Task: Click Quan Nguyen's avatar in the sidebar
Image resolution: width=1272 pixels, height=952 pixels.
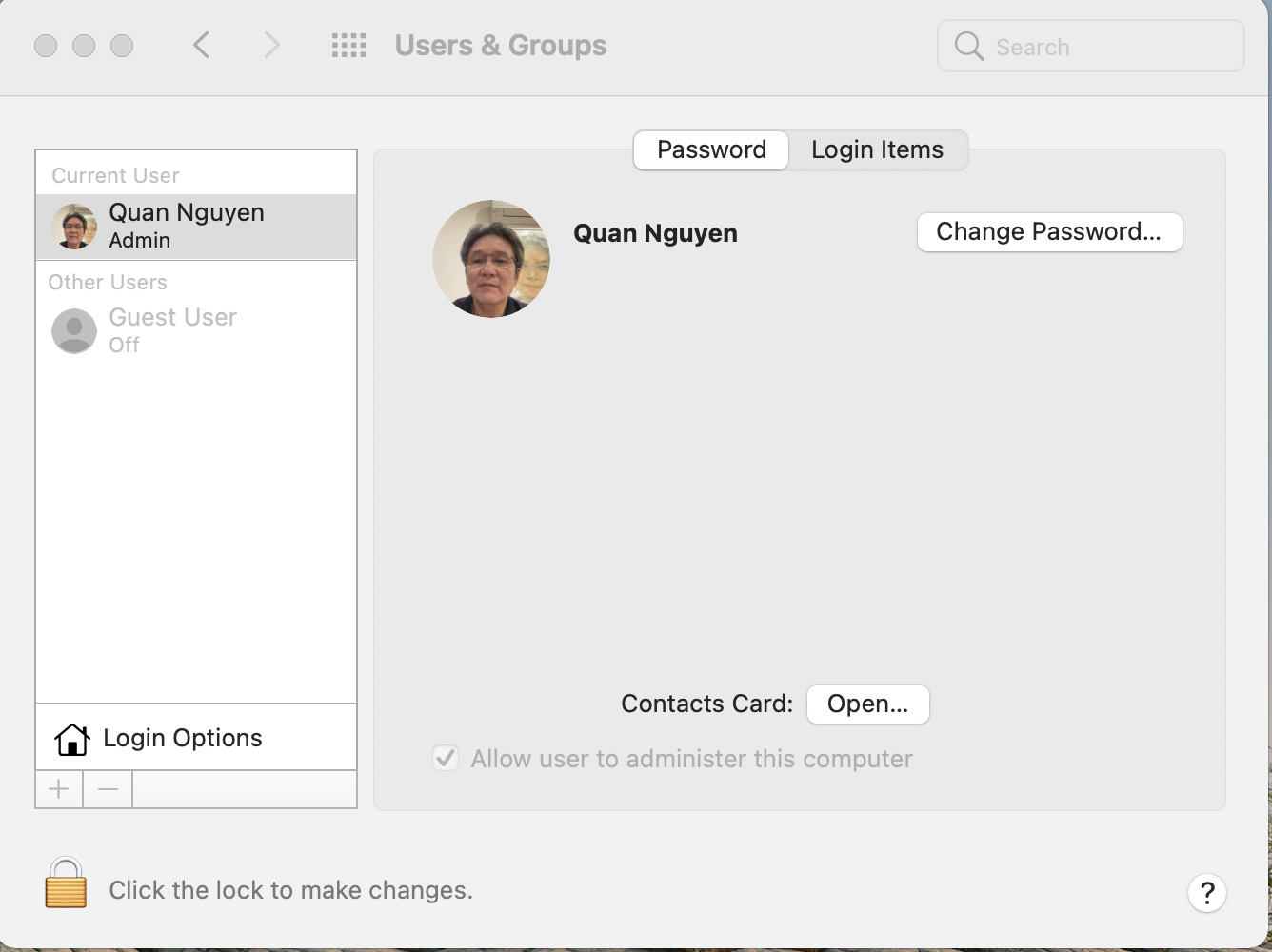Action: (x=74, y=227)
